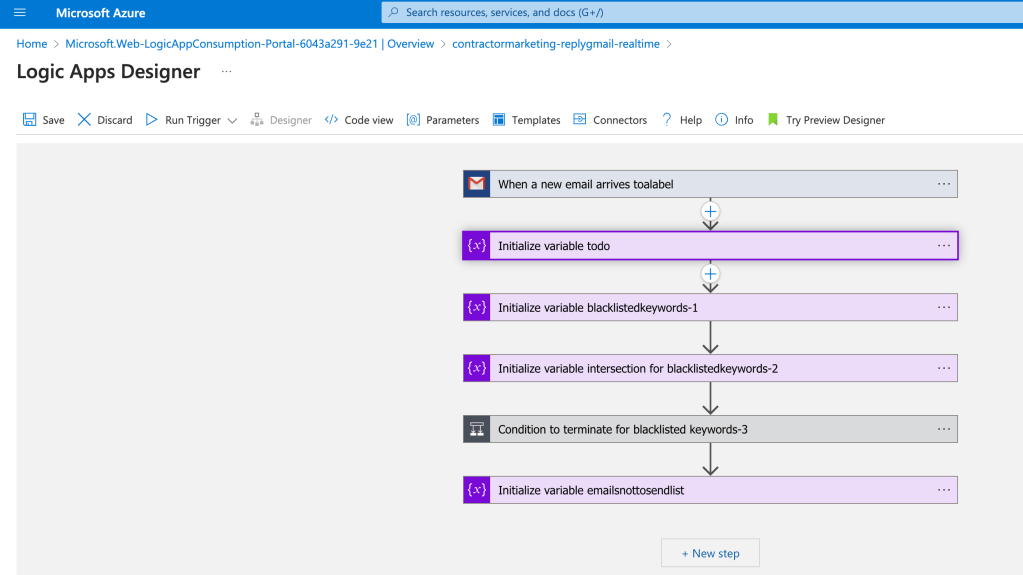This screenshot has height=575, width=1023.
Task: Click the Connectors toolbar icon
Action: coord(579,119)
